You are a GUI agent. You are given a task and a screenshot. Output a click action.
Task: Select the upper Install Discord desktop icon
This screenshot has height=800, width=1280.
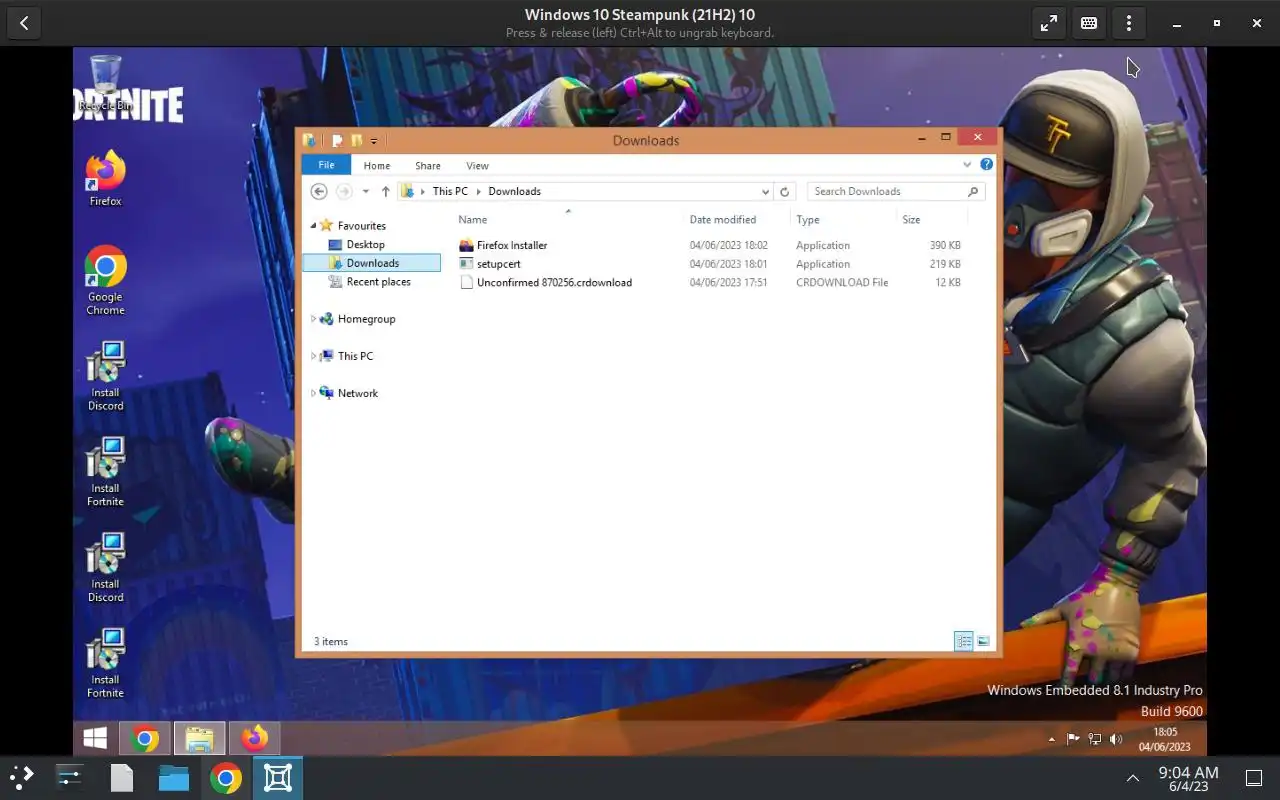105,376
